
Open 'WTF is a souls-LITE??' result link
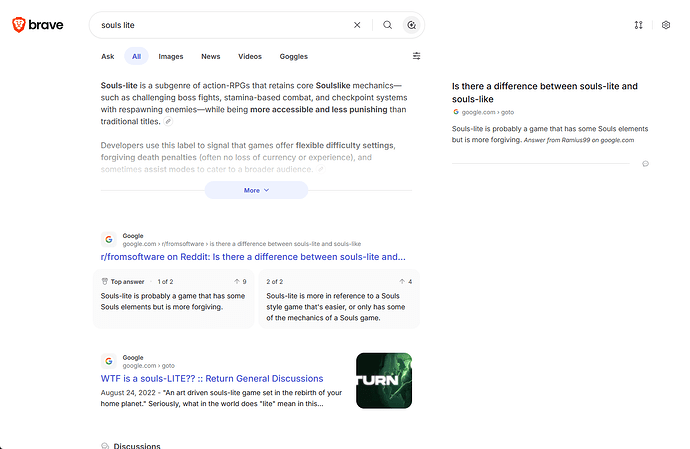[212, 379]
